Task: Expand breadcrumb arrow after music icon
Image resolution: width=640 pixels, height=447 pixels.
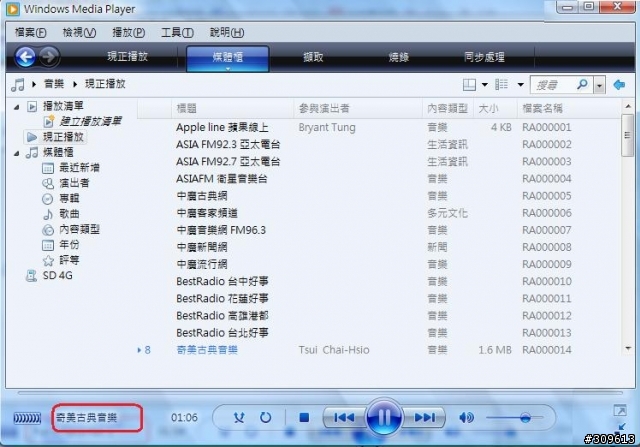Action: 34,84
